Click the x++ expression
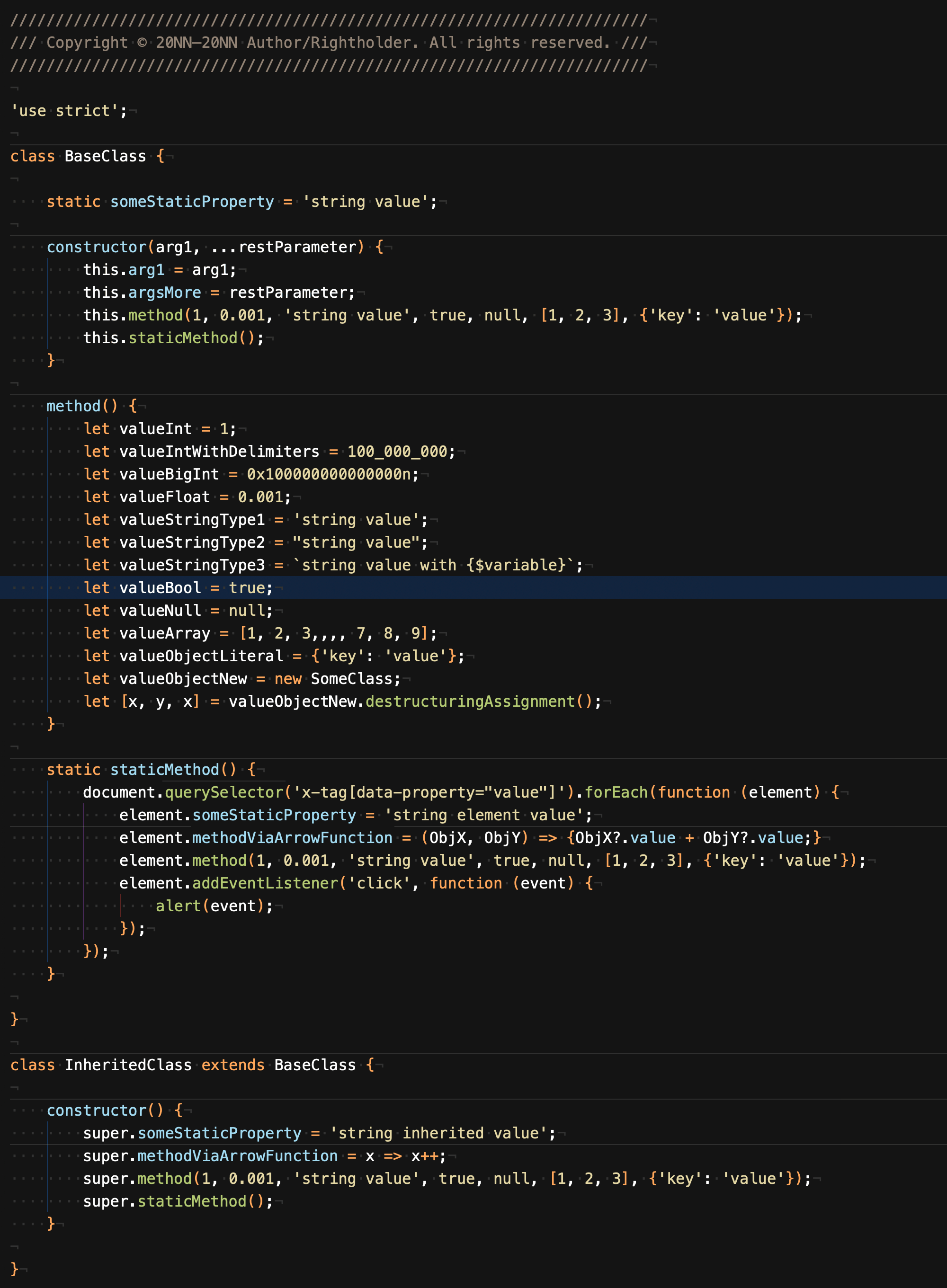 tap(424, 1156)
